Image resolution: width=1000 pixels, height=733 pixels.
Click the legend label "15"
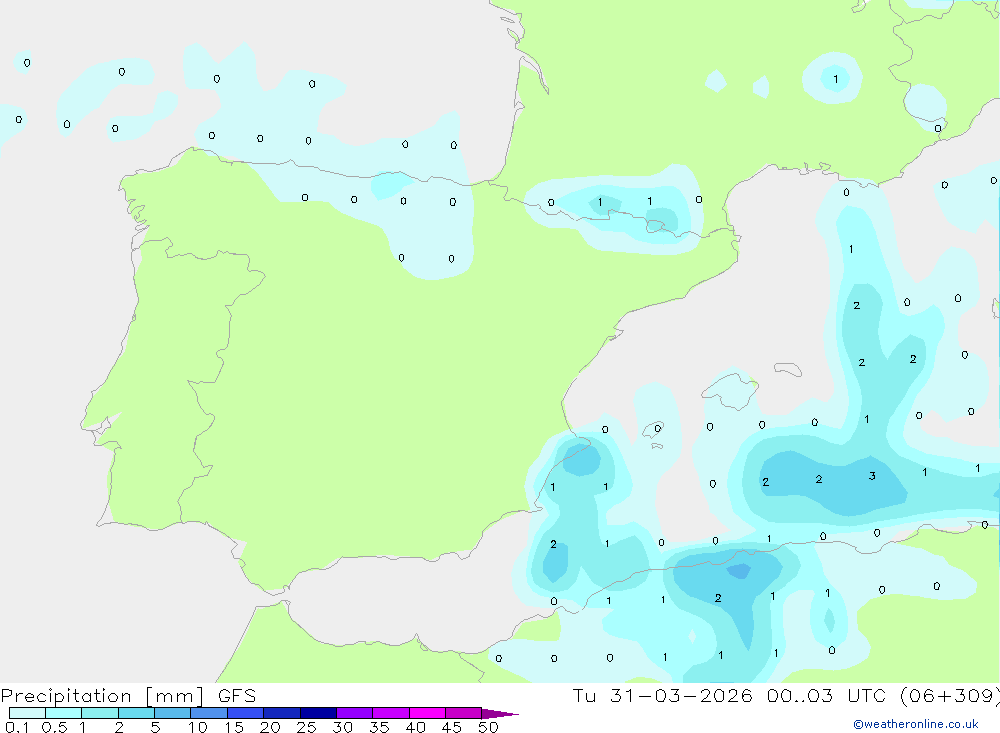[234, 727]
